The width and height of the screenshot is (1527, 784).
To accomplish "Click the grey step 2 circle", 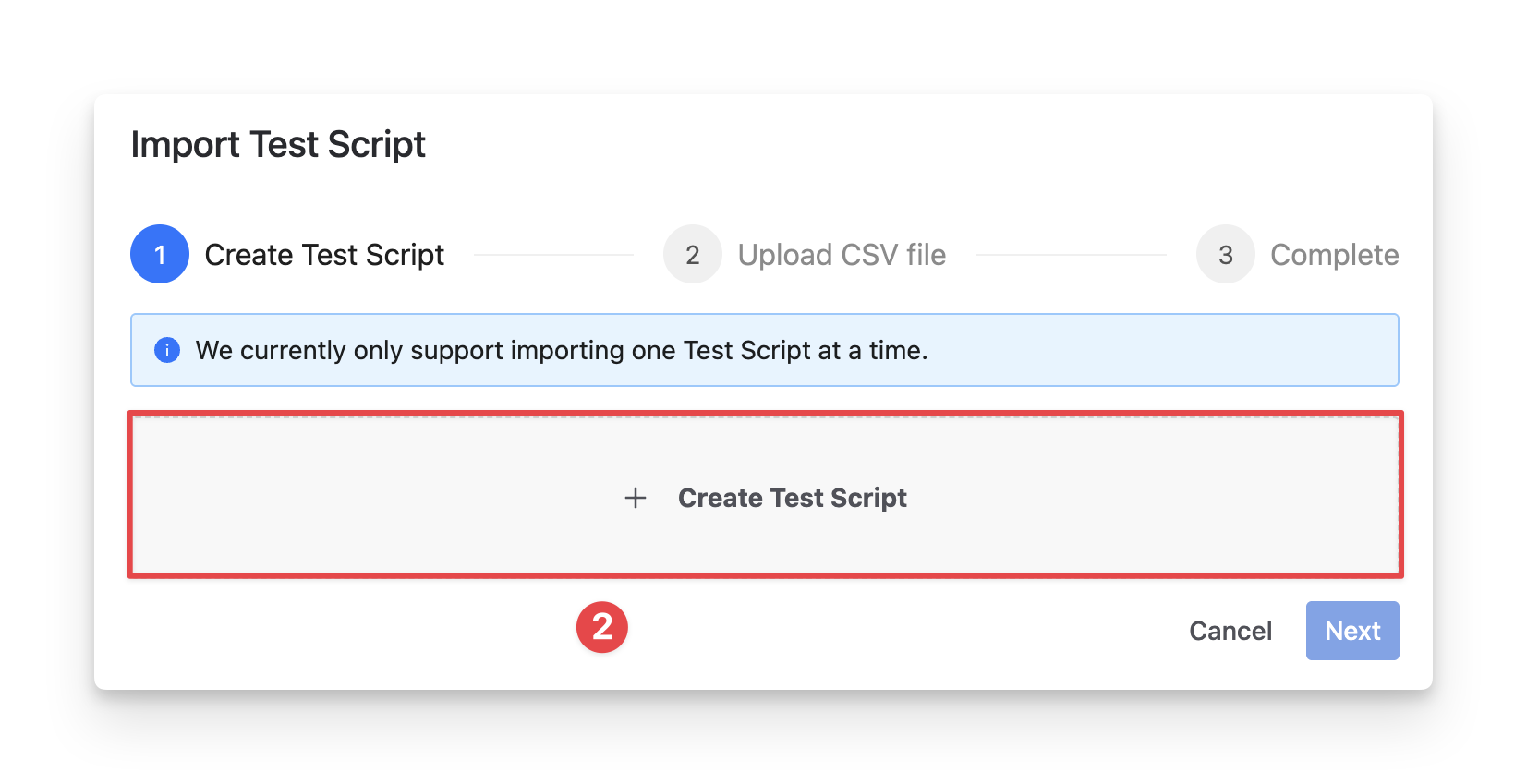I will [692, 254].
